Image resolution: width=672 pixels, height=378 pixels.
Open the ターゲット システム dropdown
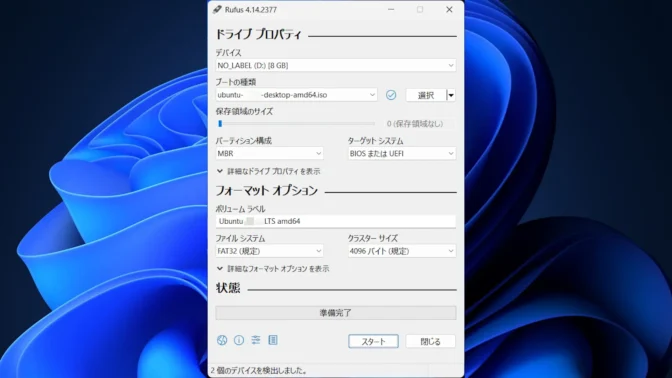402,153
